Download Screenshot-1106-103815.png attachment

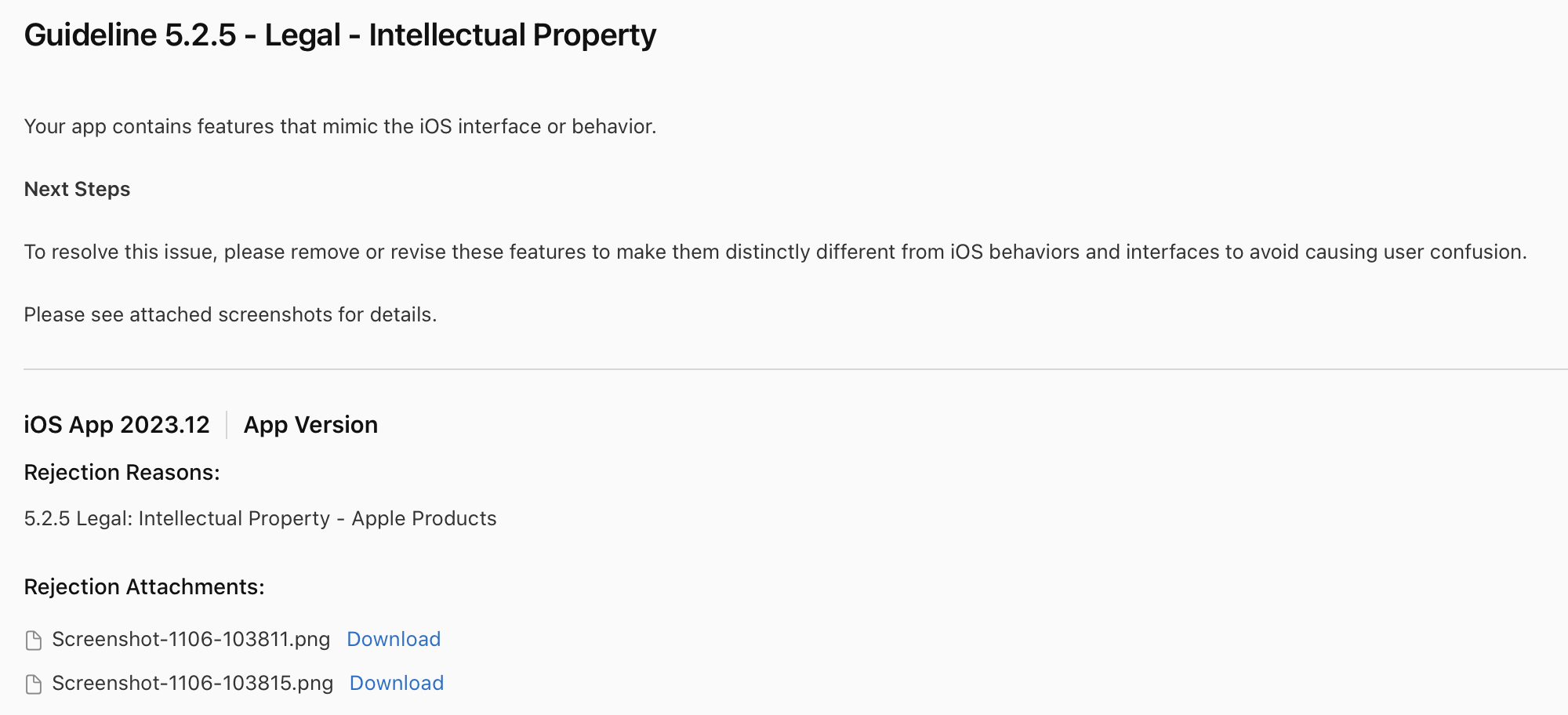tap(397, 683)
